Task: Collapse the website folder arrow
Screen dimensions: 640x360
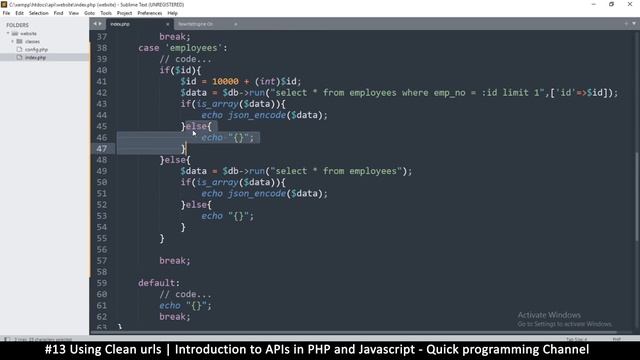Action: (8, 33)
